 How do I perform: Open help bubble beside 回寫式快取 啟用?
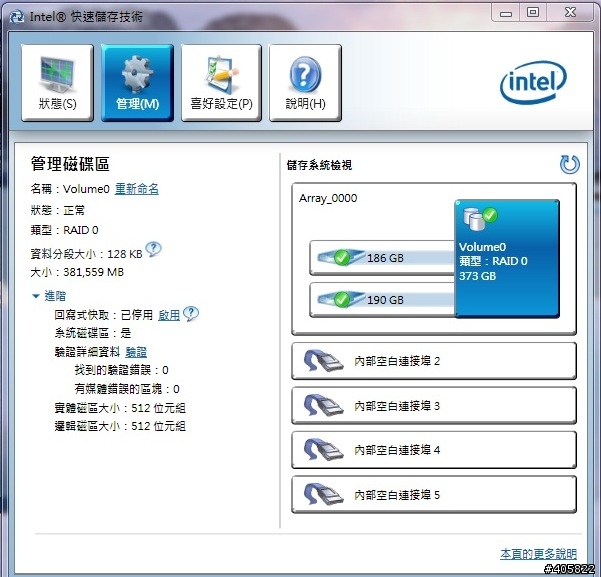(x=191, y=314)
